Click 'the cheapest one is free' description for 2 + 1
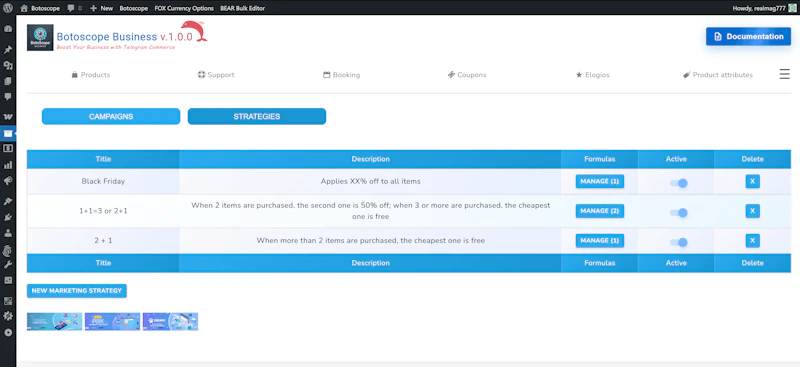This screenshot has width=800, height=367. tap(370, 240)
